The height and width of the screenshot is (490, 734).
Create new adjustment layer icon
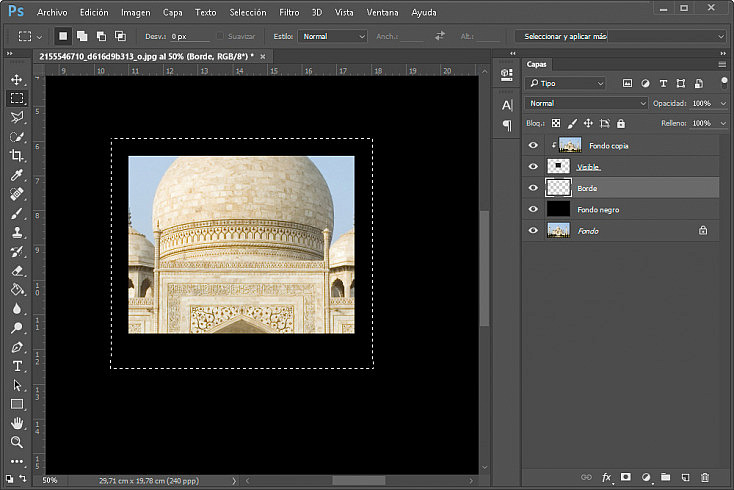(x=646, y=477)
